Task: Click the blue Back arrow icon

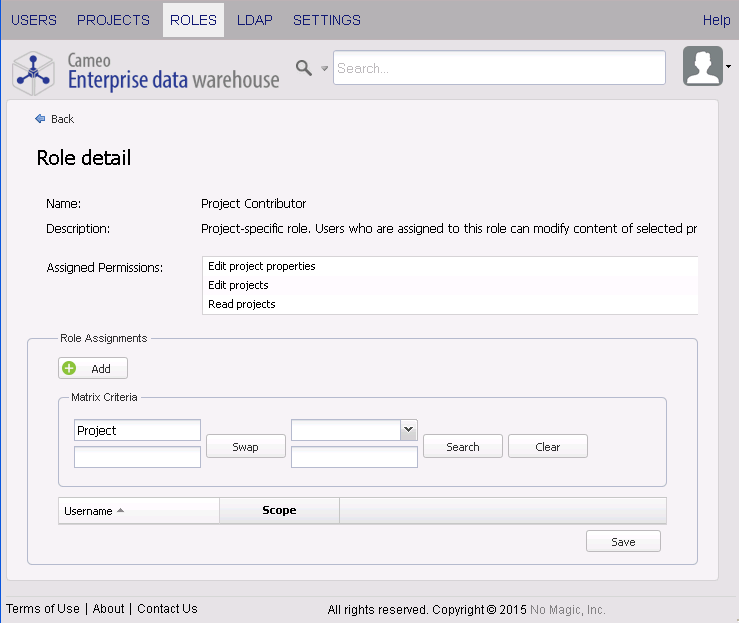Action: click(x=40, y=119)
